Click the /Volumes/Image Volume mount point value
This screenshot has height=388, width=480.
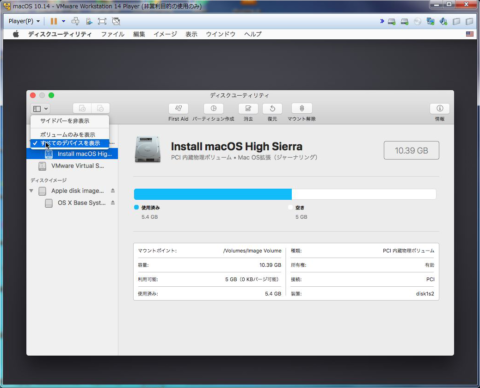(x=252, y=251)
